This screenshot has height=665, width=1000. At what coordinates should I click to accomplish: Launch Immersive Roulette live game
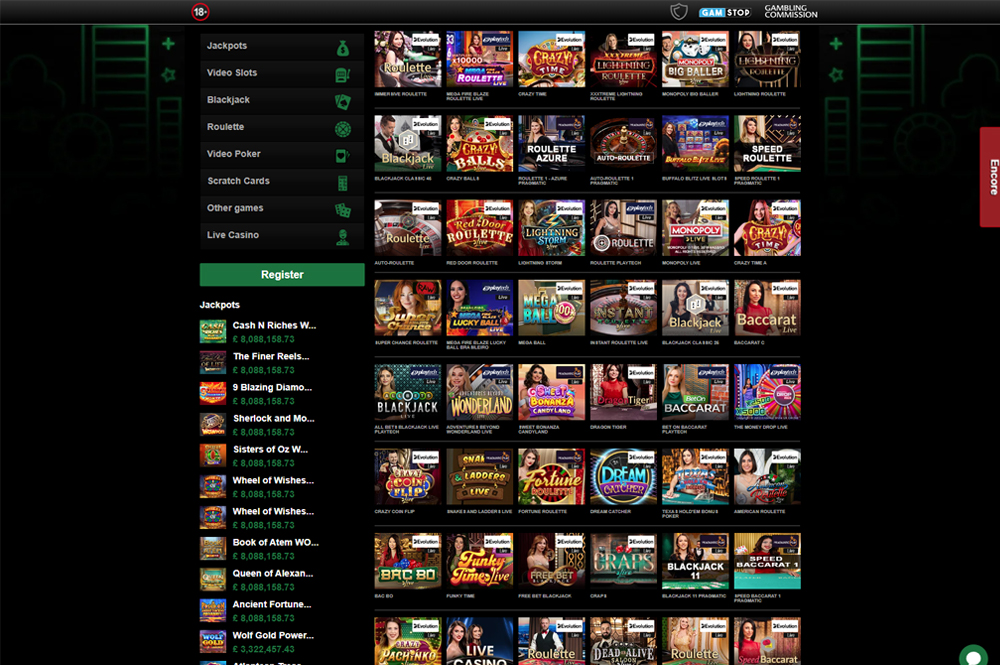coord(408,59)
